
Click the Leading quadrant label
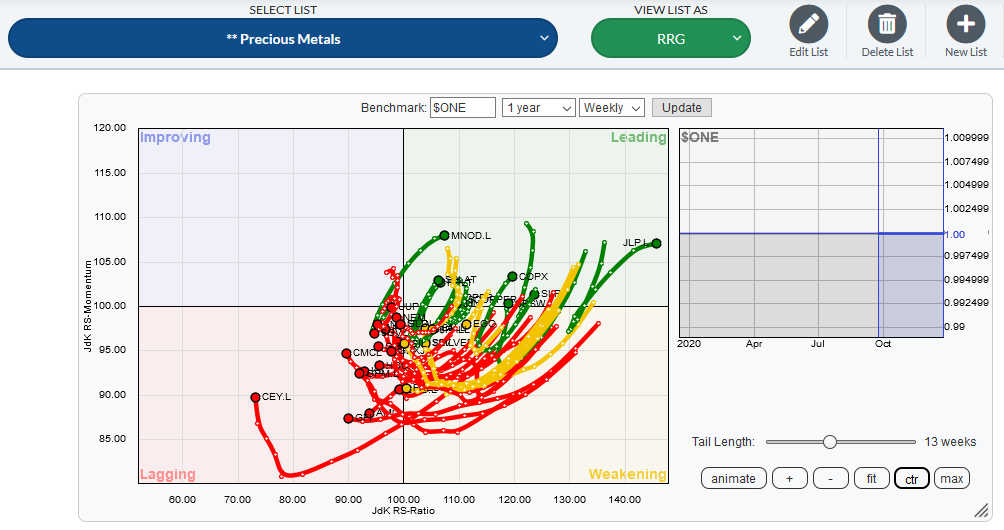coord(638,138)
